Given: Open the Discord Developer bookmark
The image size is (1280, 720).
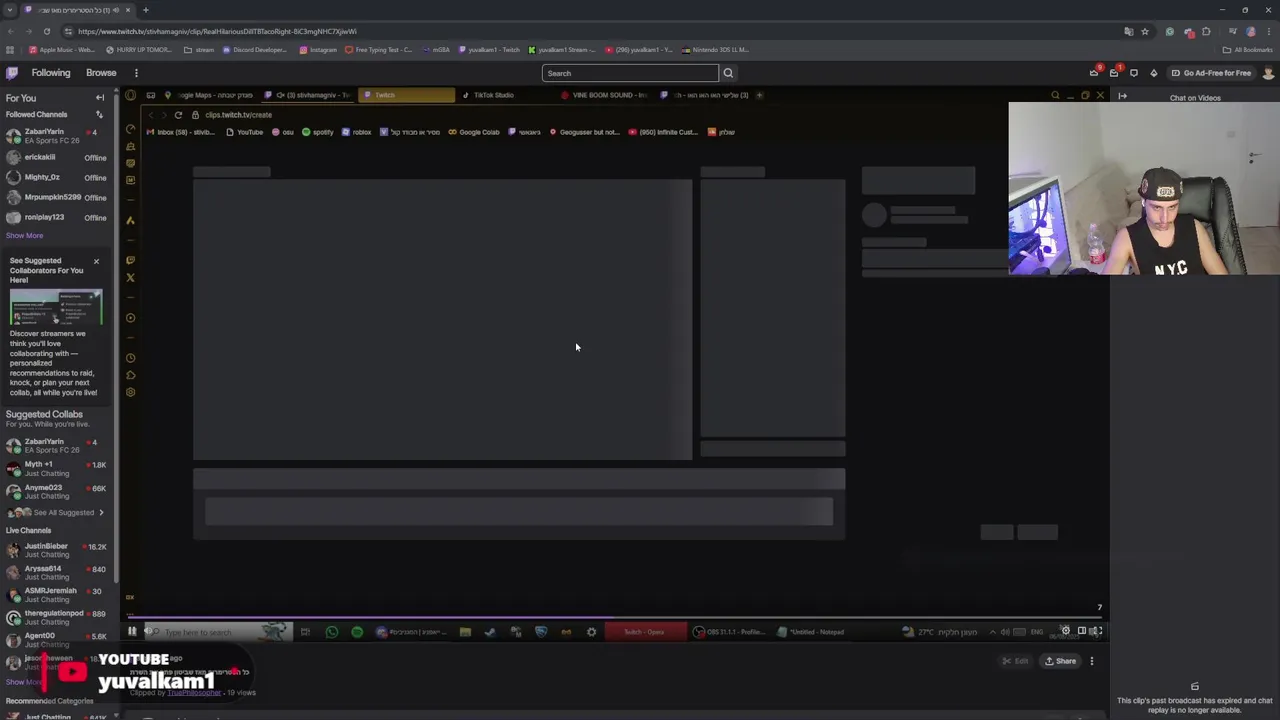Looking at the screenshot, I should tap(254, 50).
